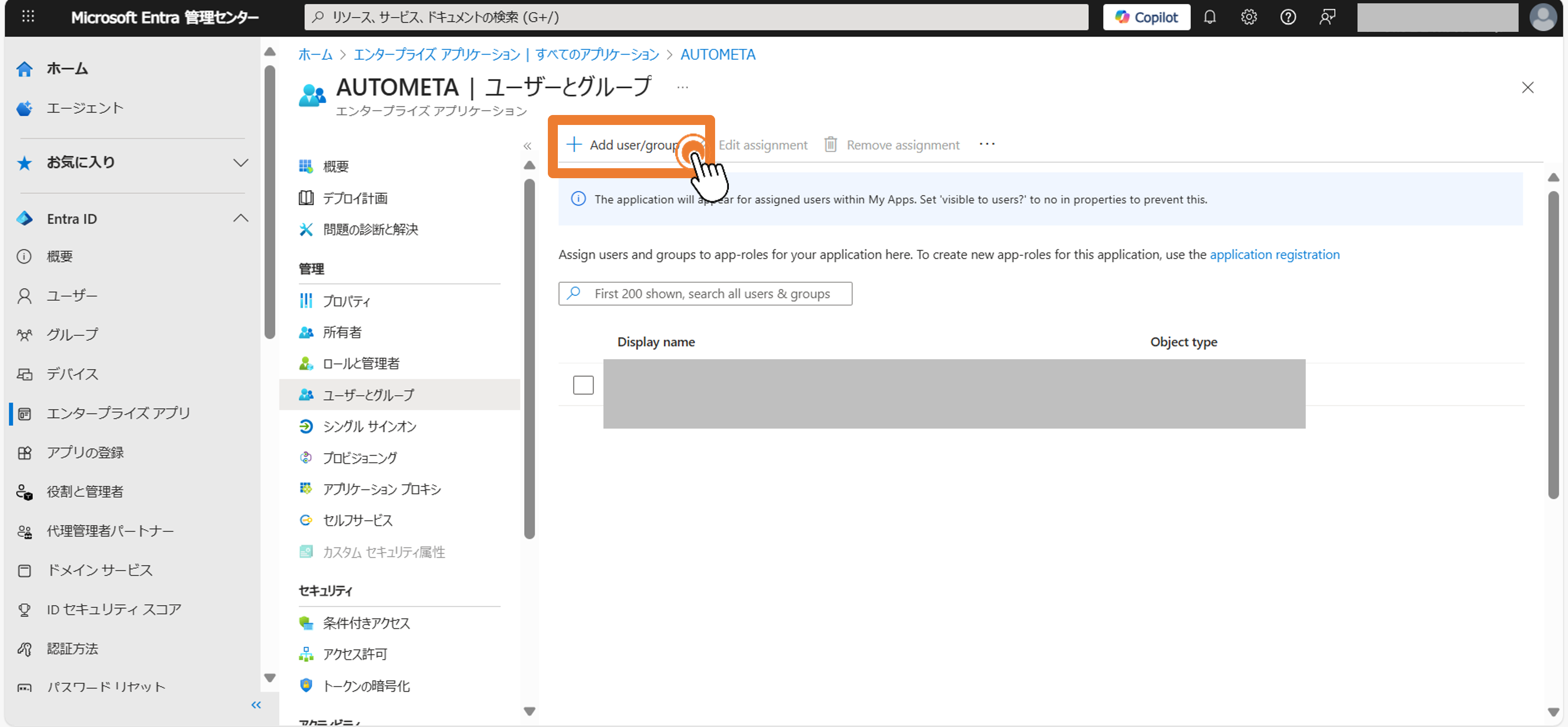Viewport: 1568px width, 727px height.
Task: Go to ホーム in left navigation
Action: pyautogui.click(x=67, y=69)
